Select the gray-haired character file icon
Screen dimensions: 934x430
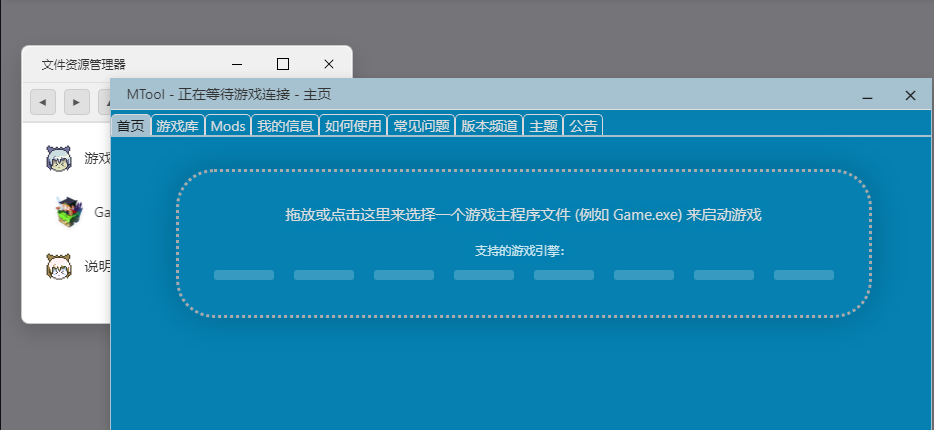click(x=60, y=158)
